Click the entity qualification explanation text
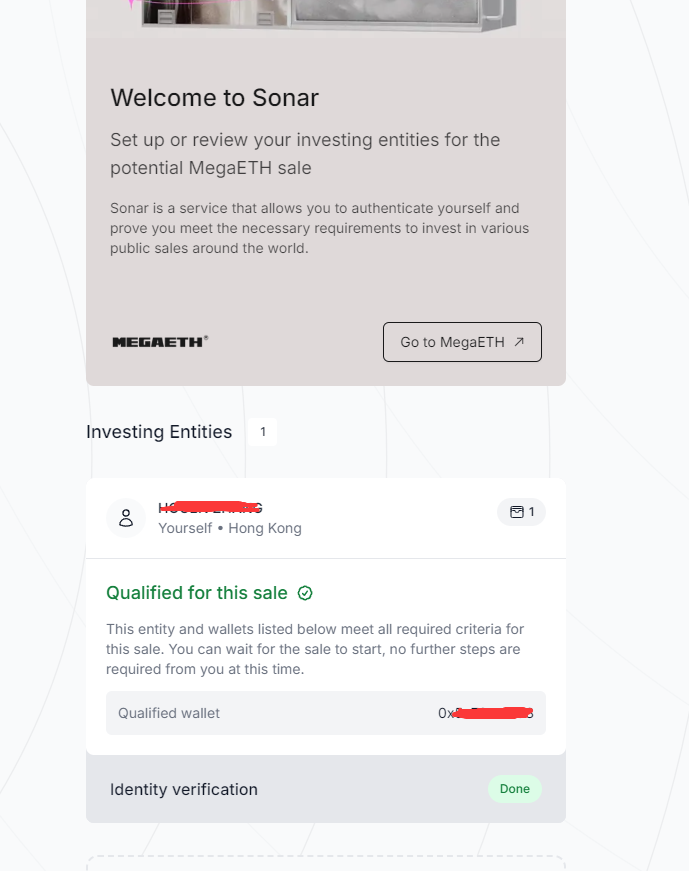 click(315, 649)
